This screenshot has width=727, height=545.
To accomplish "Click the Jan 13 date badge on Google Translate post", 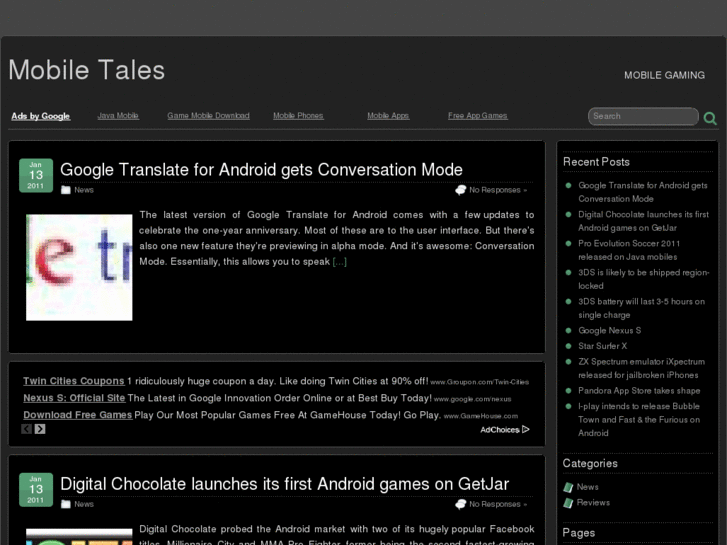I will tap(36, 175).
